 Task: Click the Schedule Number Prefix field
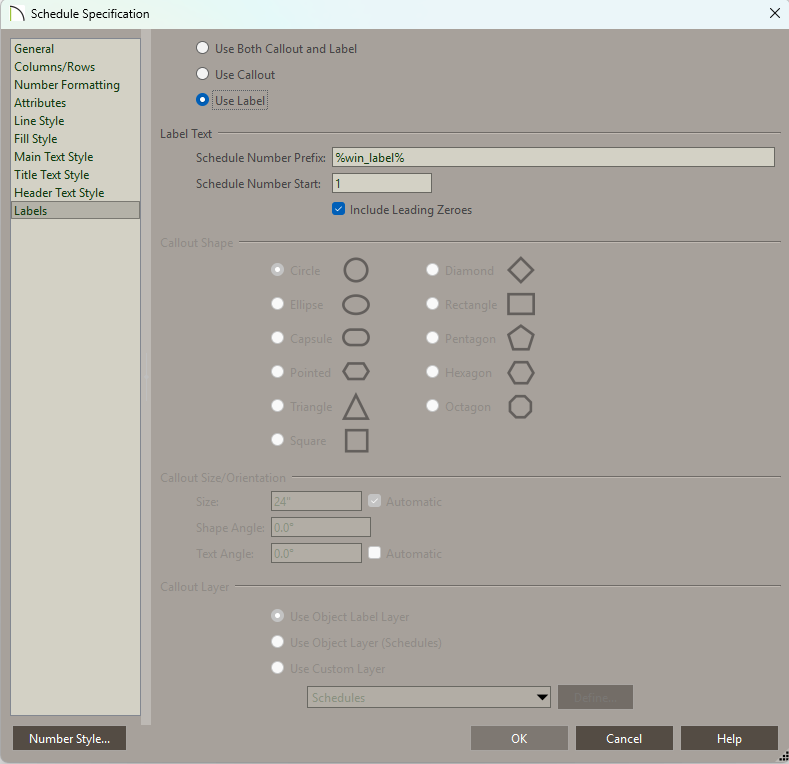click(x=552, y=157)
